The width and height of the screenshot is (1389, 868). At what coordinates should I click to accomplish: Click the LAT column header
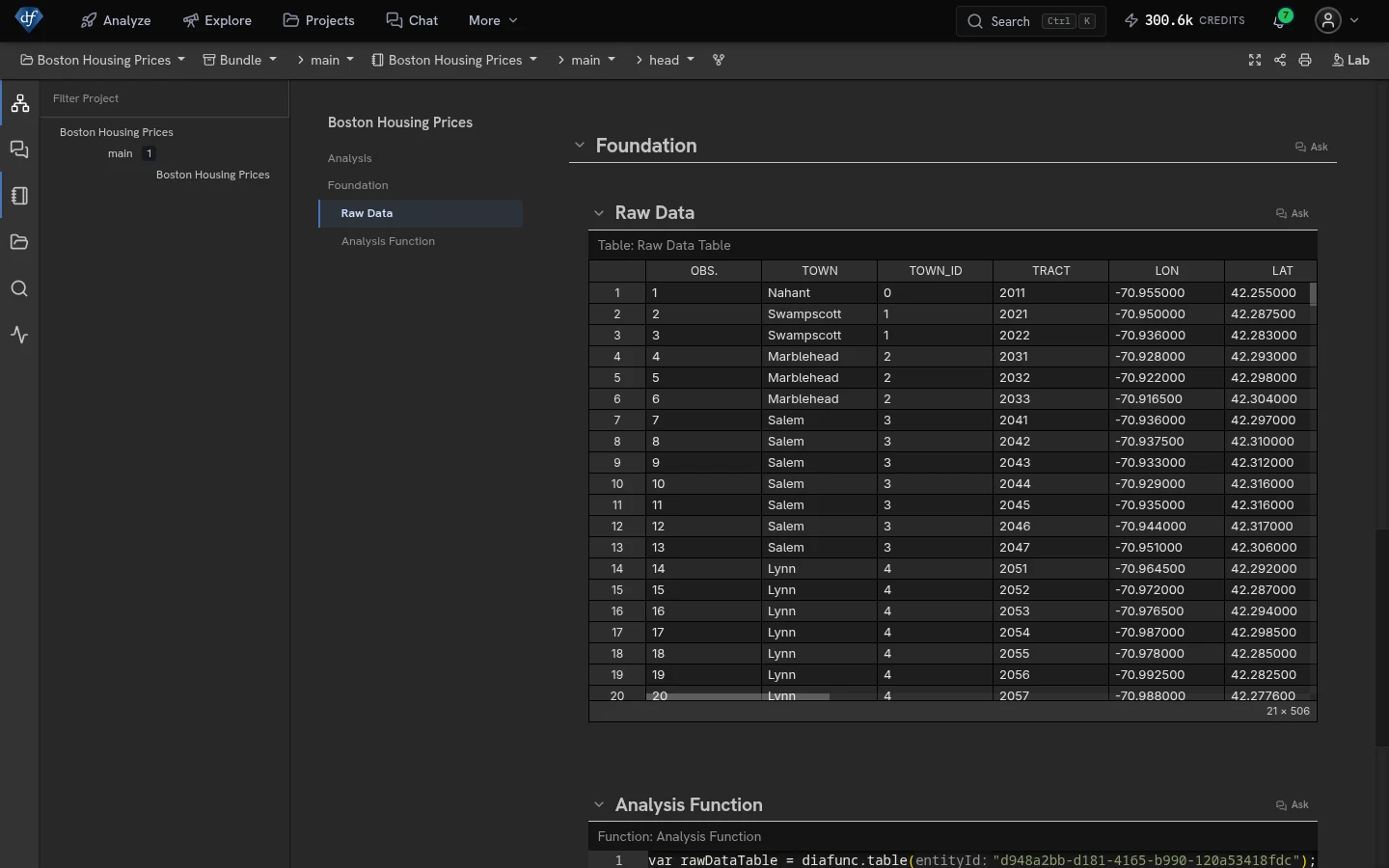pyautogui.click(x=1271, y=271)
